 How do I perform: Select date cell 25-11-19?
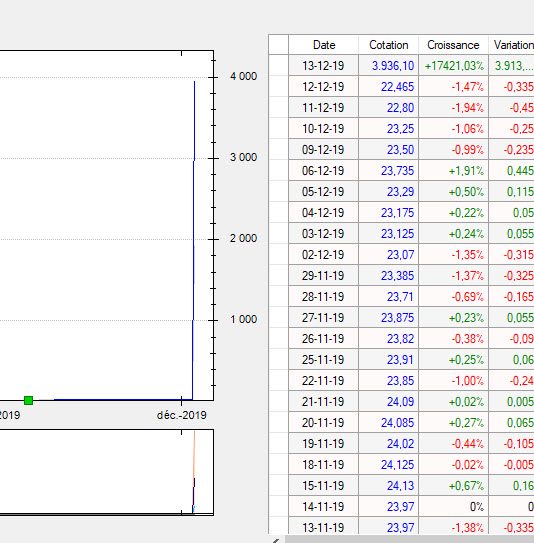(x=323, y=359)
